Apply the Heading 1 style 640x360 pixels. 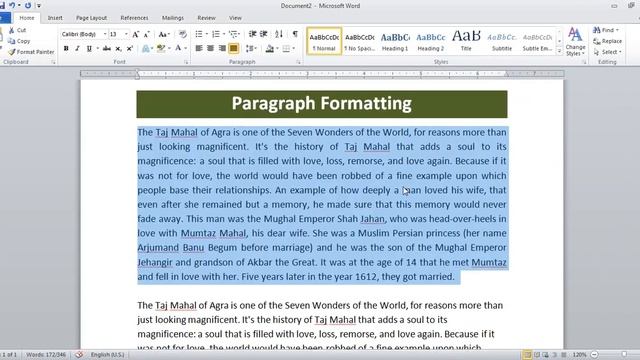395,41
